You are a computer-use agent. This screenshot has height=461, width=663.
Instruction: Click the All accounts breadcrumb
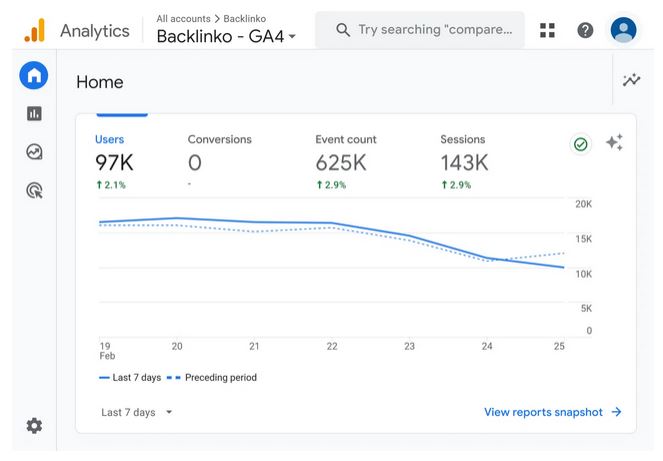tap(183, 19)
